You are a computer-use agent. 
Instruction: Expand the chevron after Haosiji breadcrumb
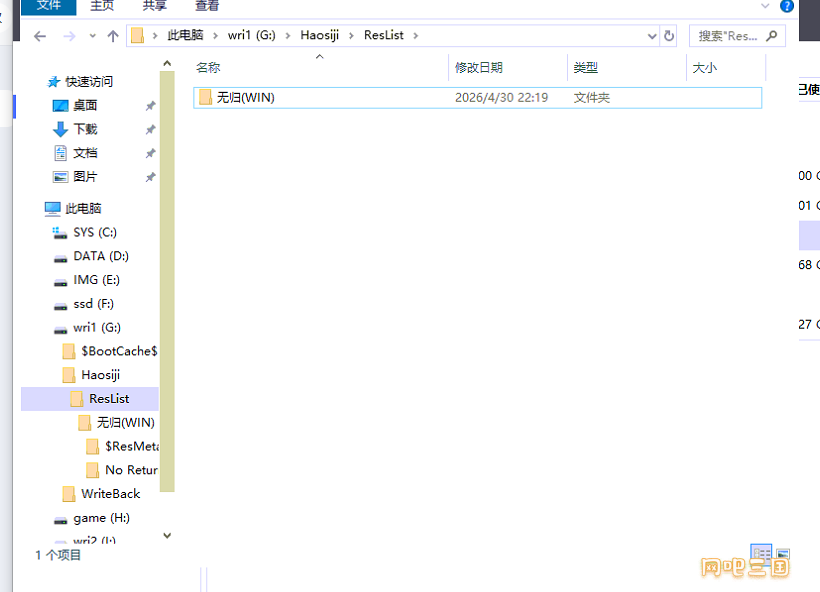[351, 36]
